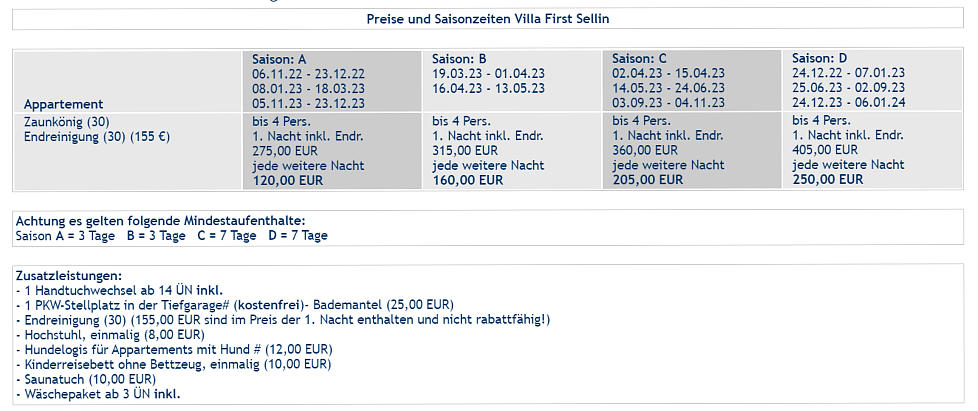Click the Hundelogis für Appartements mit Hund line
Screen dimensions: 978x411
coord(174,349)
